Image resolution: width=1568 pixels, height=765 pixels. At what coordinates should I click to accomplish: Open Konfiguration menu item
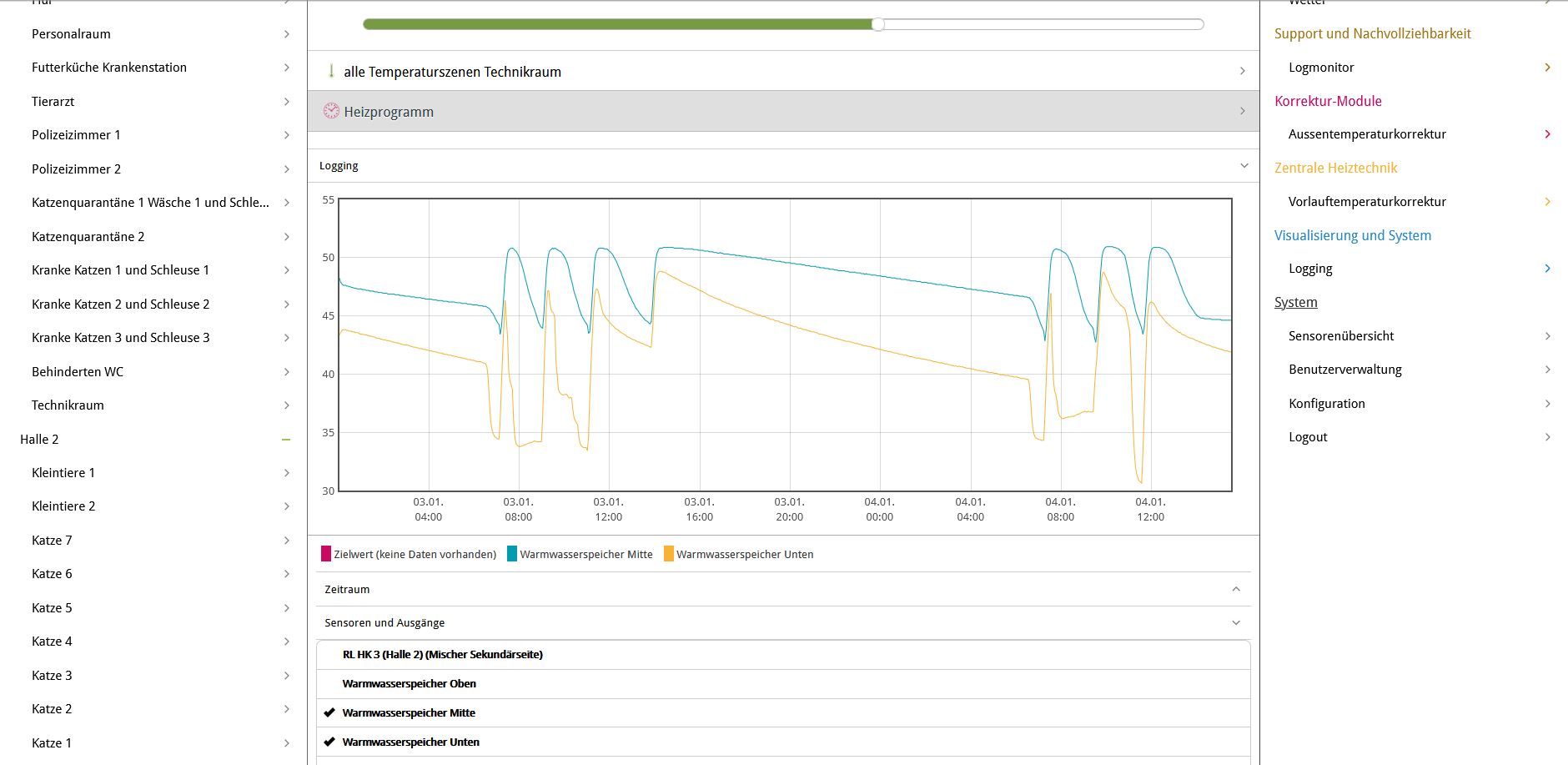tap(1326, 403)
